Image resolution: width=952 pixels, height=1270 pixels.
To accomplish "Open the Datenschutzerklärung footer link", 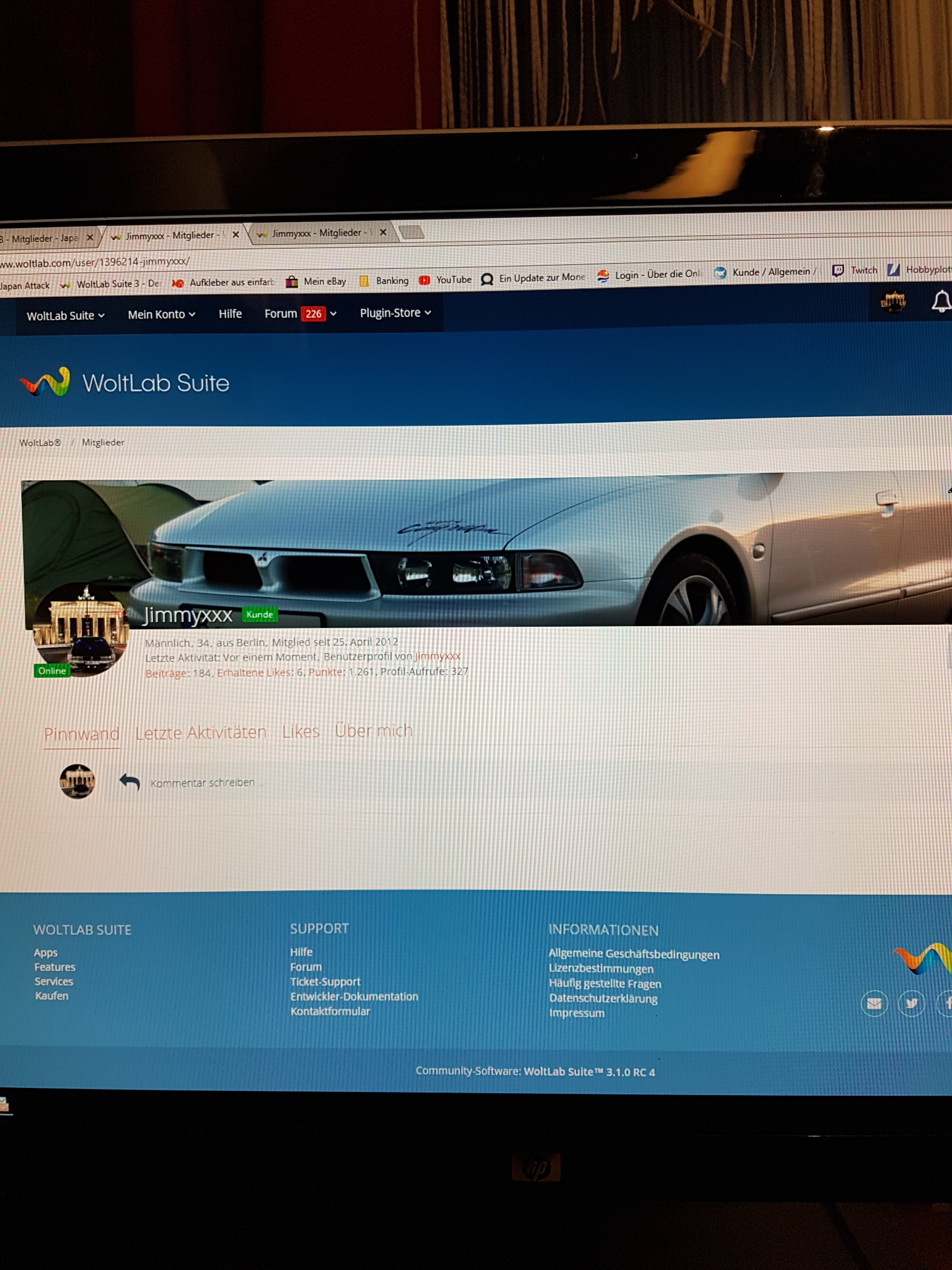I will (603, 998).
